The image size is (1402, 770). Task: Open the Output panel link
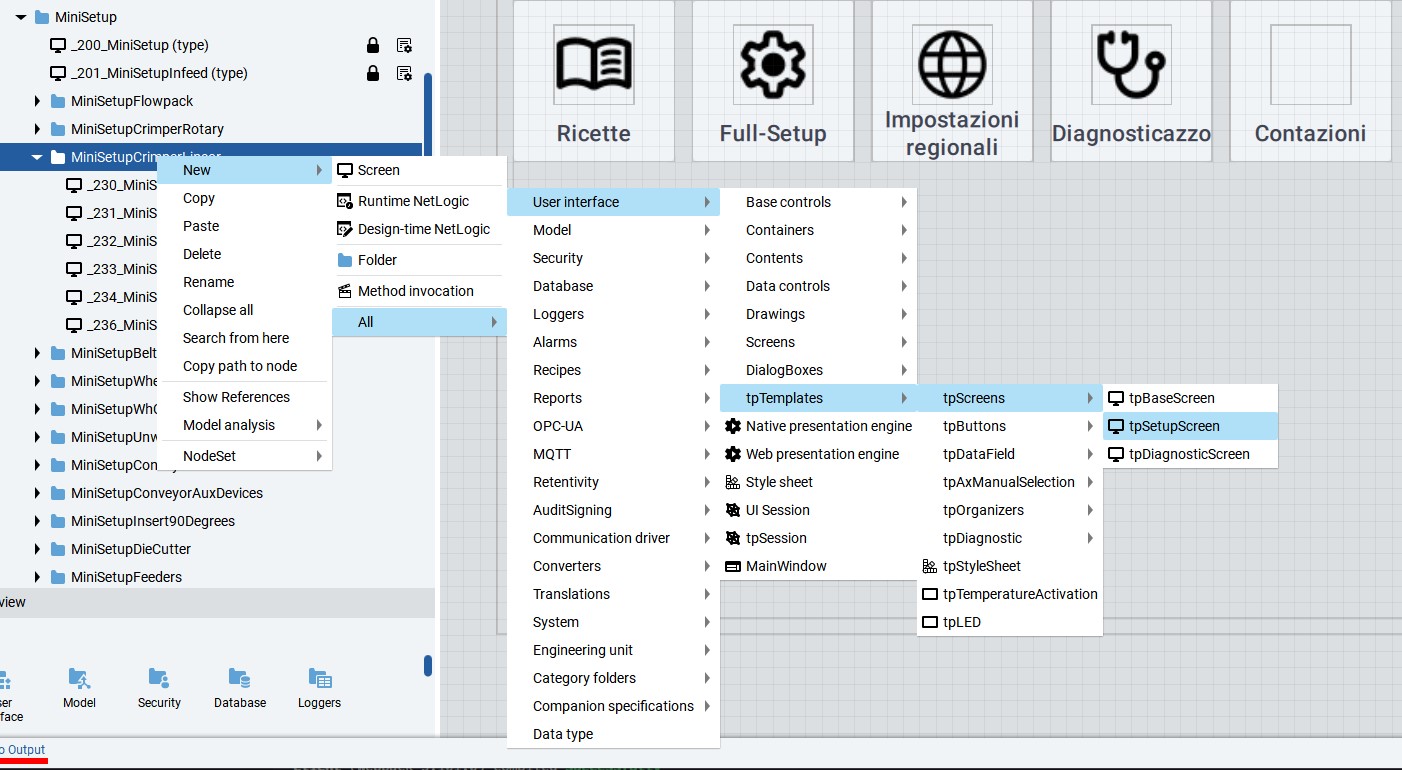coord(22,750)
